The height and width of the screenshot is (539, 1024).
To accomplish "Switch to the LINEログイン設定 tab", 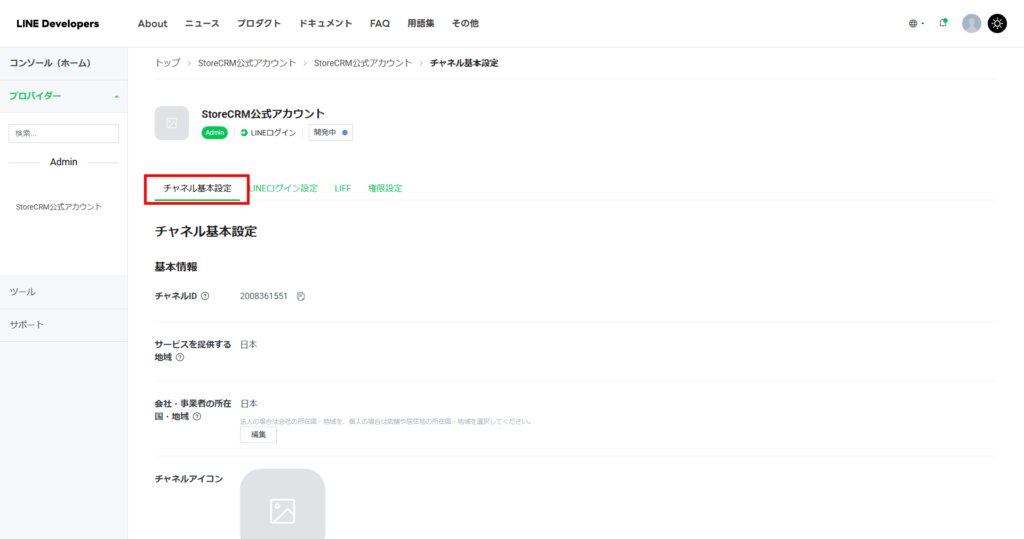I will coord(283,188).
